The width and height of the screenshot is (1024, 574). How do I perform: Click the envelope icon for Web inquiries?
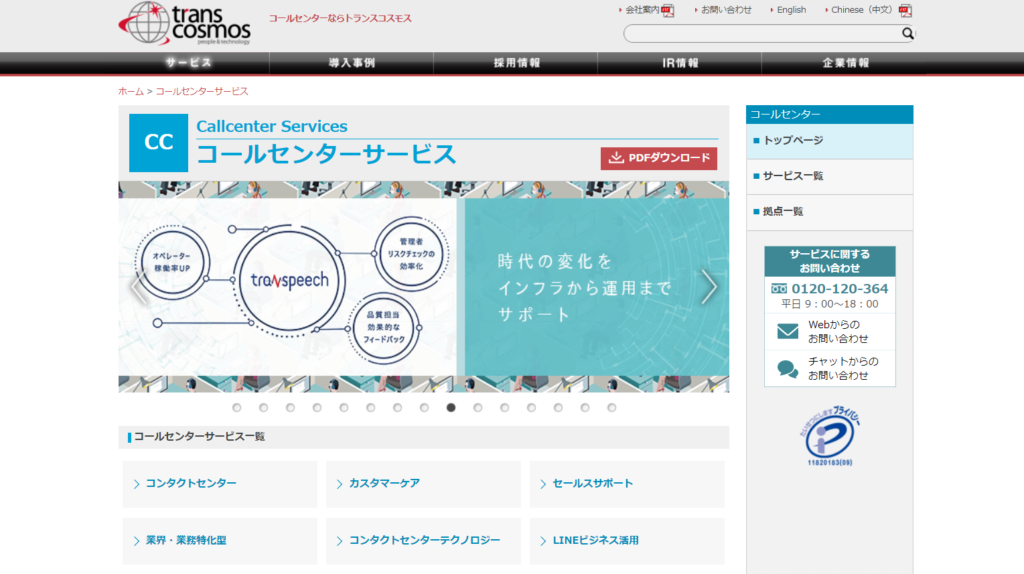pyautogui.click(x=787, y=331)
